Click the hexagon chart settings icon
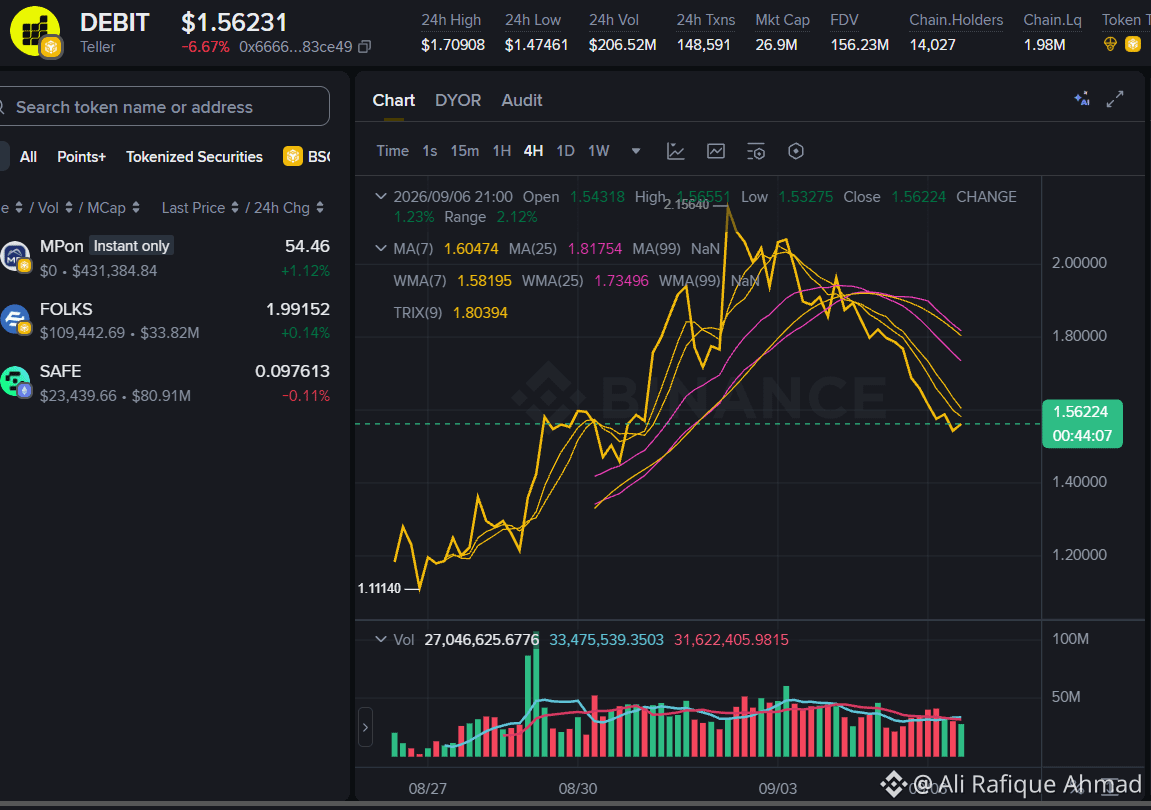The image size is (1151, 810). pyautogui.click(x=796, y=151)
